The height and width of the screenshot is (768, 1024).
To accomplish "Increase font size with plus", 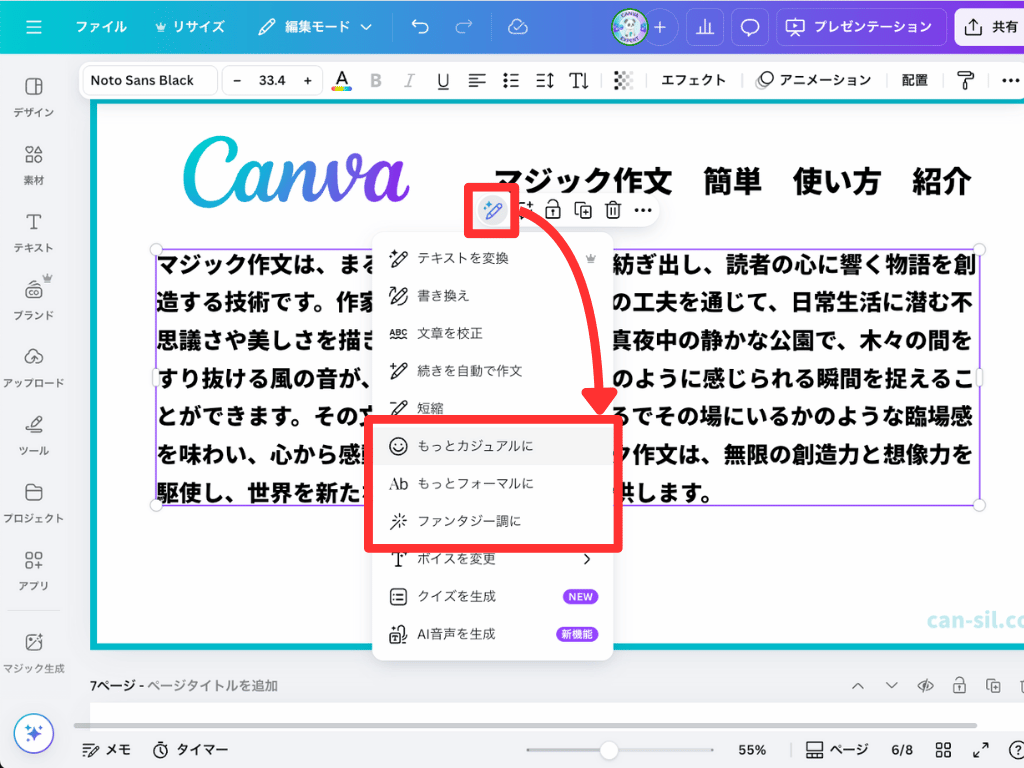I will (308, 80).
